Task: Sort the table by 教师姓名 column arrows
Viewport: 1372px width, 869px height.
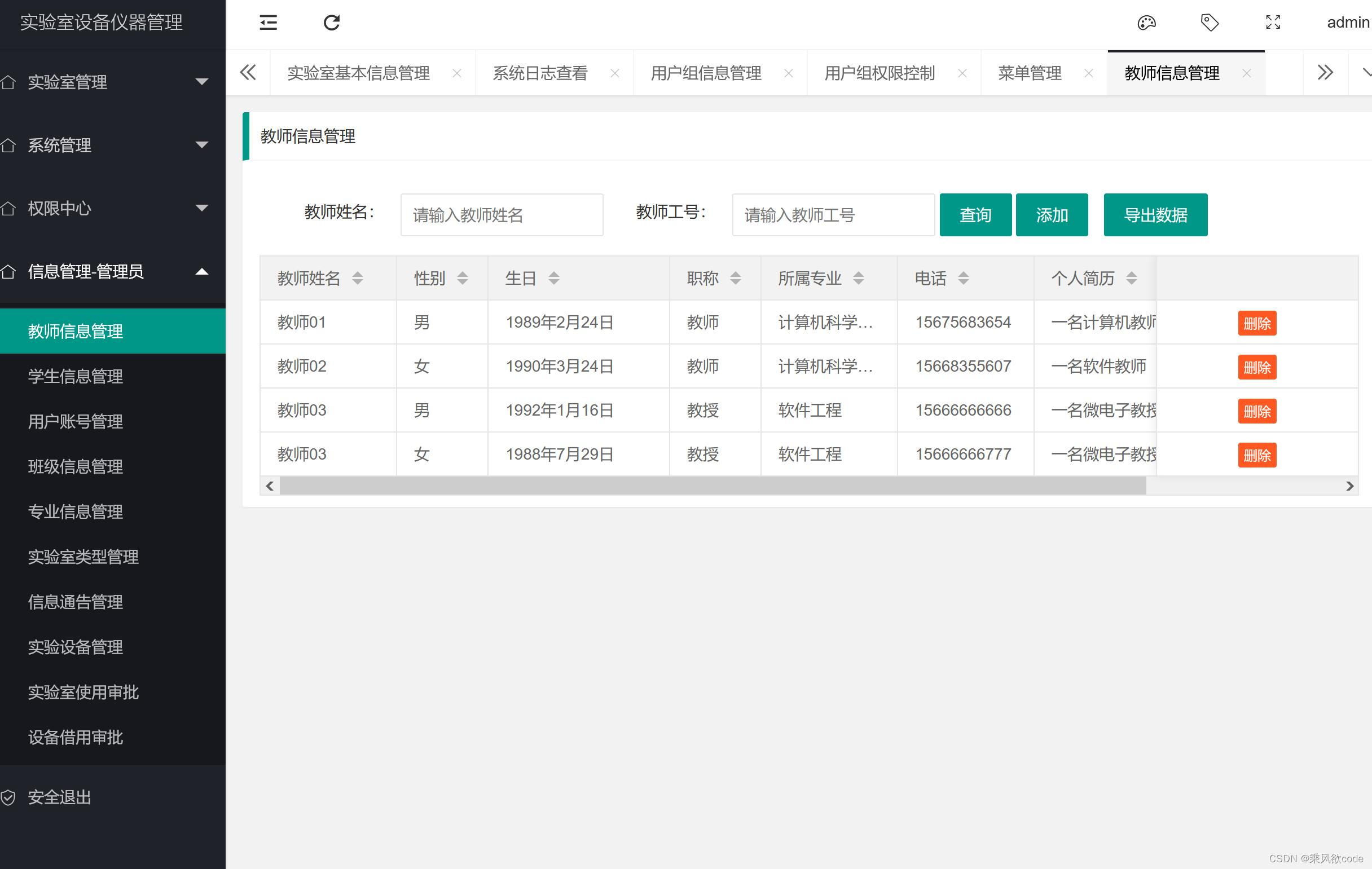Action: coord(359,278)
